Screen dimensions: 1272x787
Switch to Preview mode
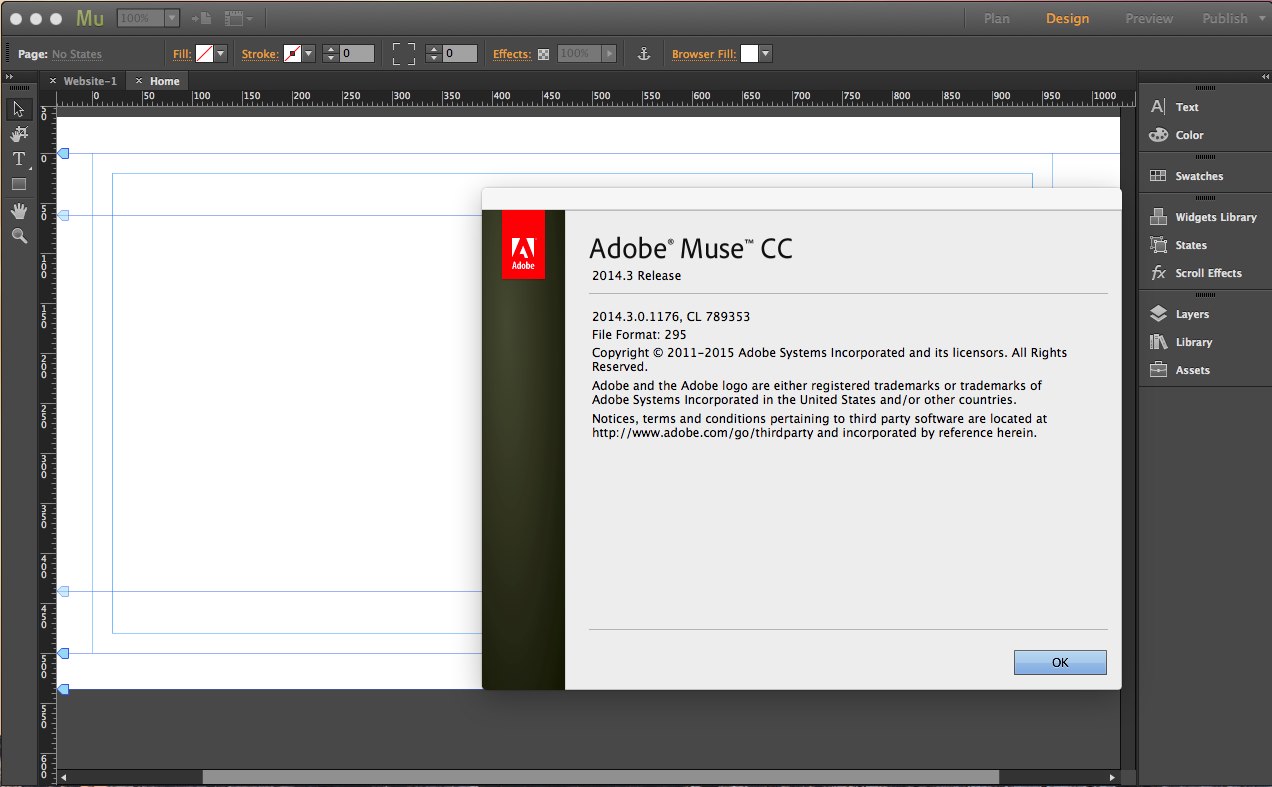coord(1149,18)
